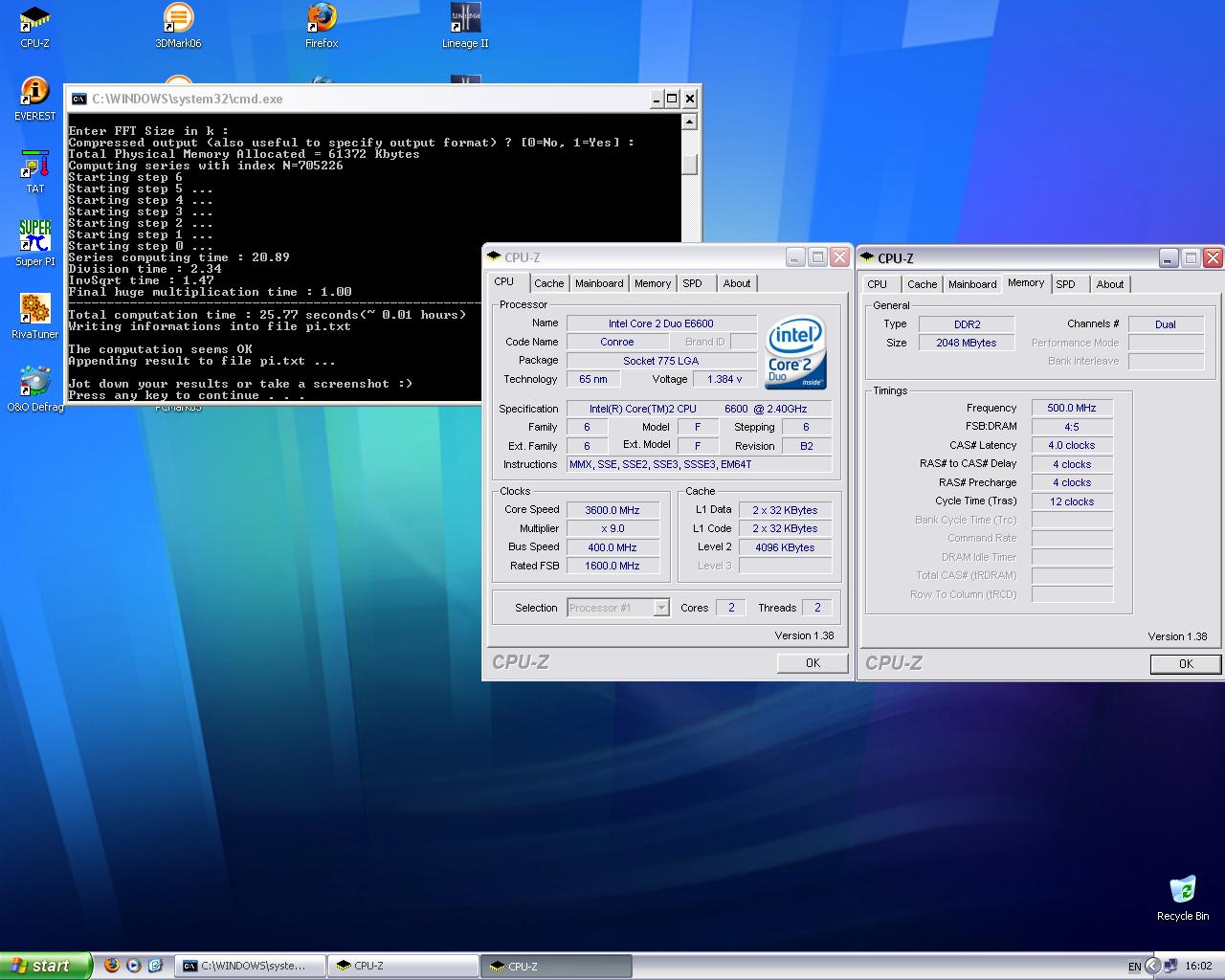Click the Multiplier value x 9.0
Viewport: 1225px width, 980px height.
612,528
